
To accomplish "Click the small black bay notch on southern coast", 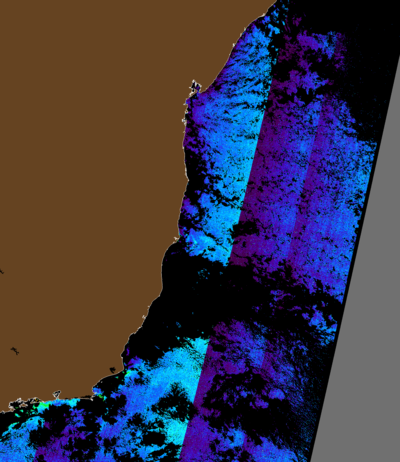I will 113,369.
